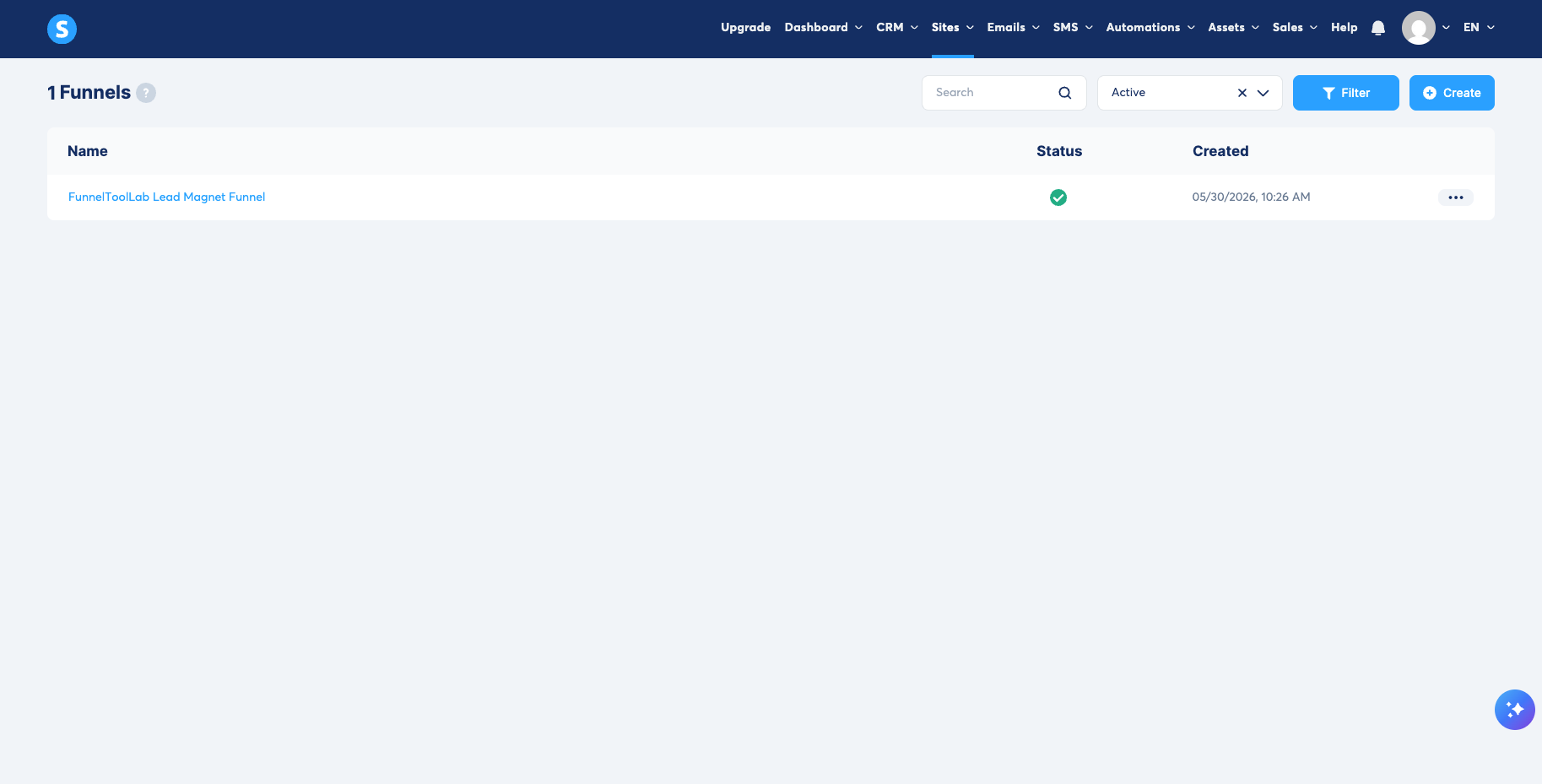Click the Systeme.io logo
This screenshot has height=784, width=1542.
click(62, 29)
